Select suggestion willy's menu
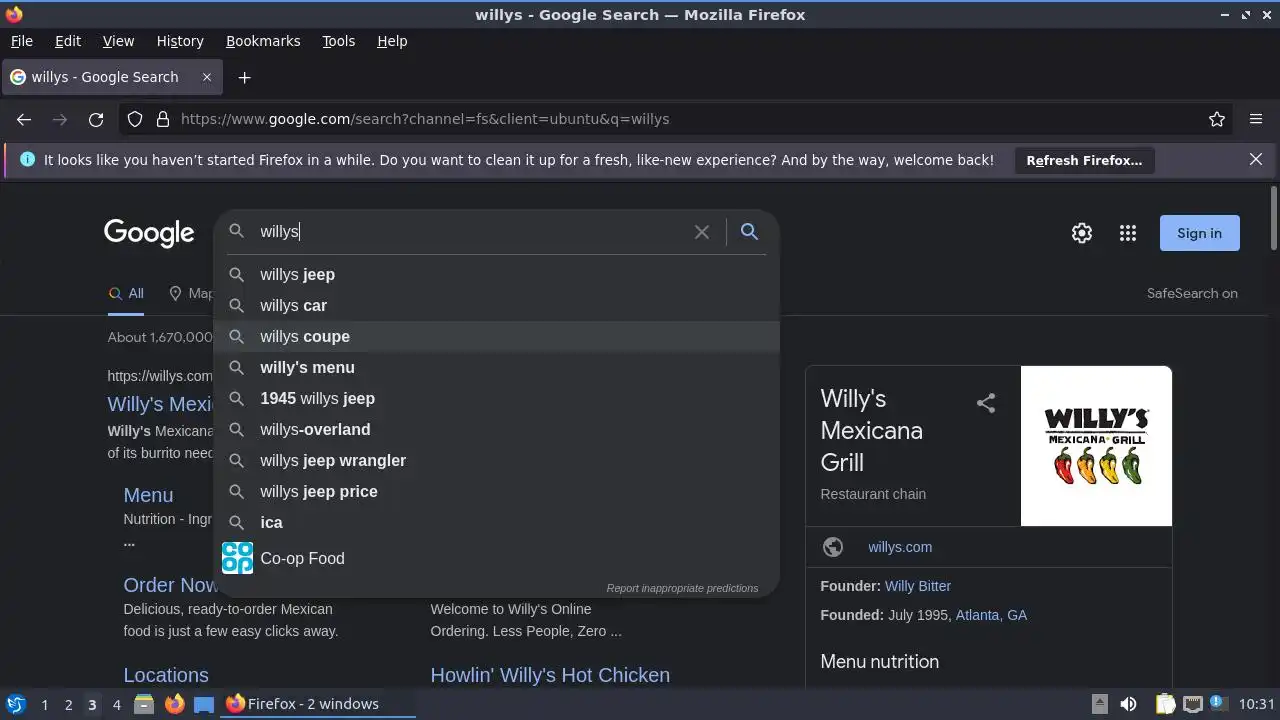 coord(496,367)
